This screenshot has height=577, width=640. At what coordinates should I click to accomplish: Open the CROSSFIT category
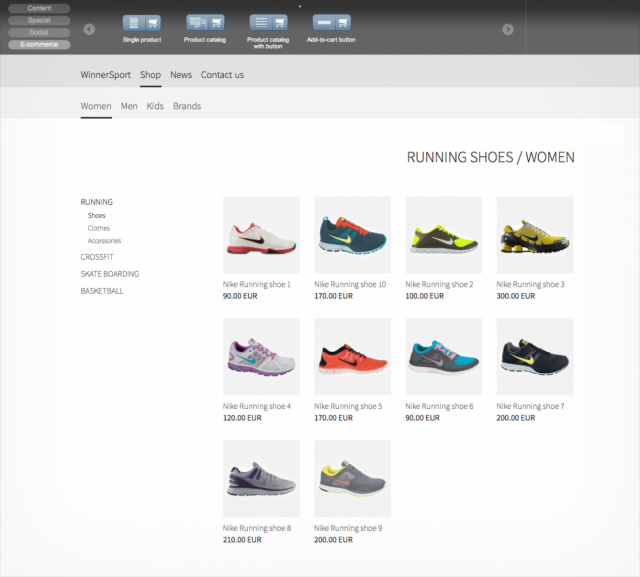97,257
